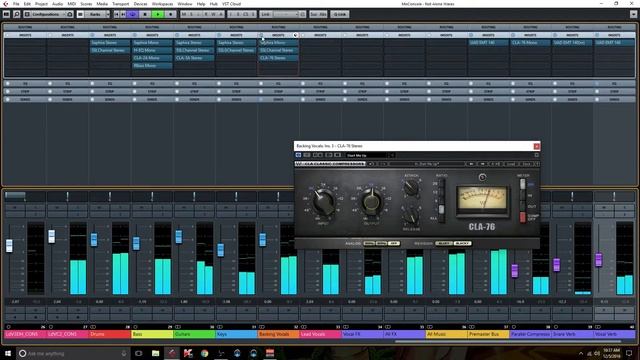640x360 pixels.
Task: Adjust the Keys channel fader
Action: point(220,250)
